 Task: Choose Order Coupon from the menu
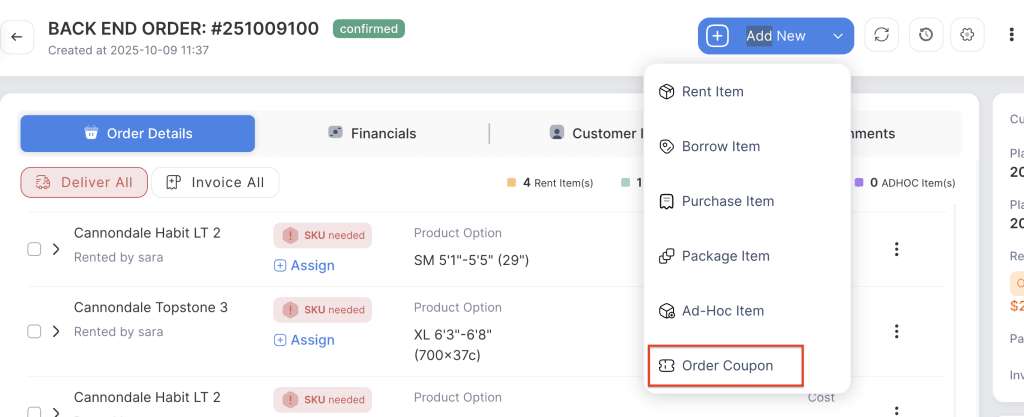tap(726, 366)
